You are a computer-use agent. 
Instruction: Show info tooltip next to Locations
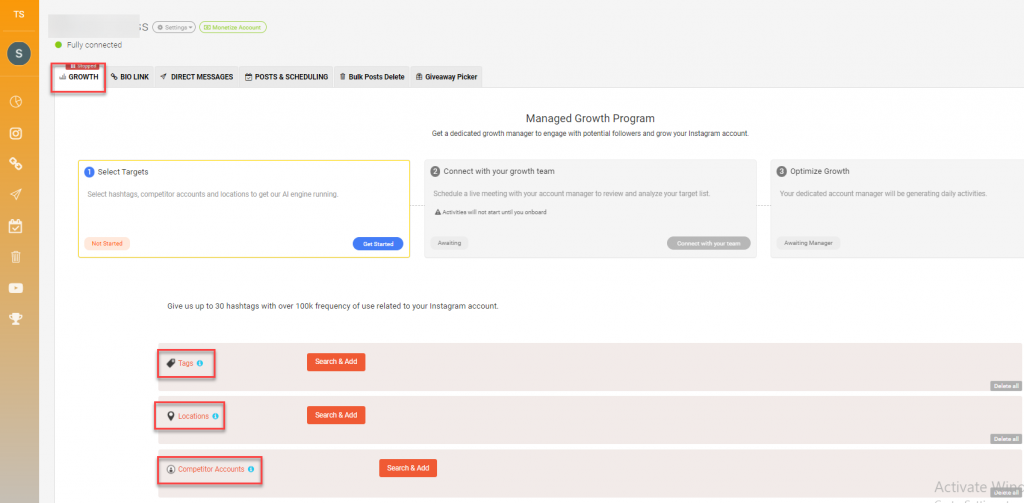[x=216, y=416]
